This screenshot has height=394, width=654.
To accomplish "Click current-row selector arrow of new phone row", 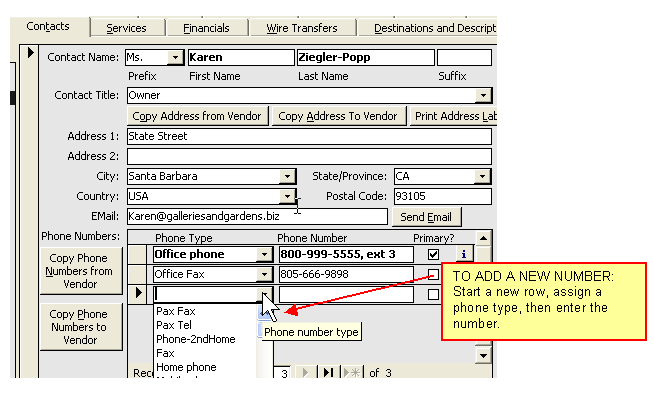I will [138, 294].
